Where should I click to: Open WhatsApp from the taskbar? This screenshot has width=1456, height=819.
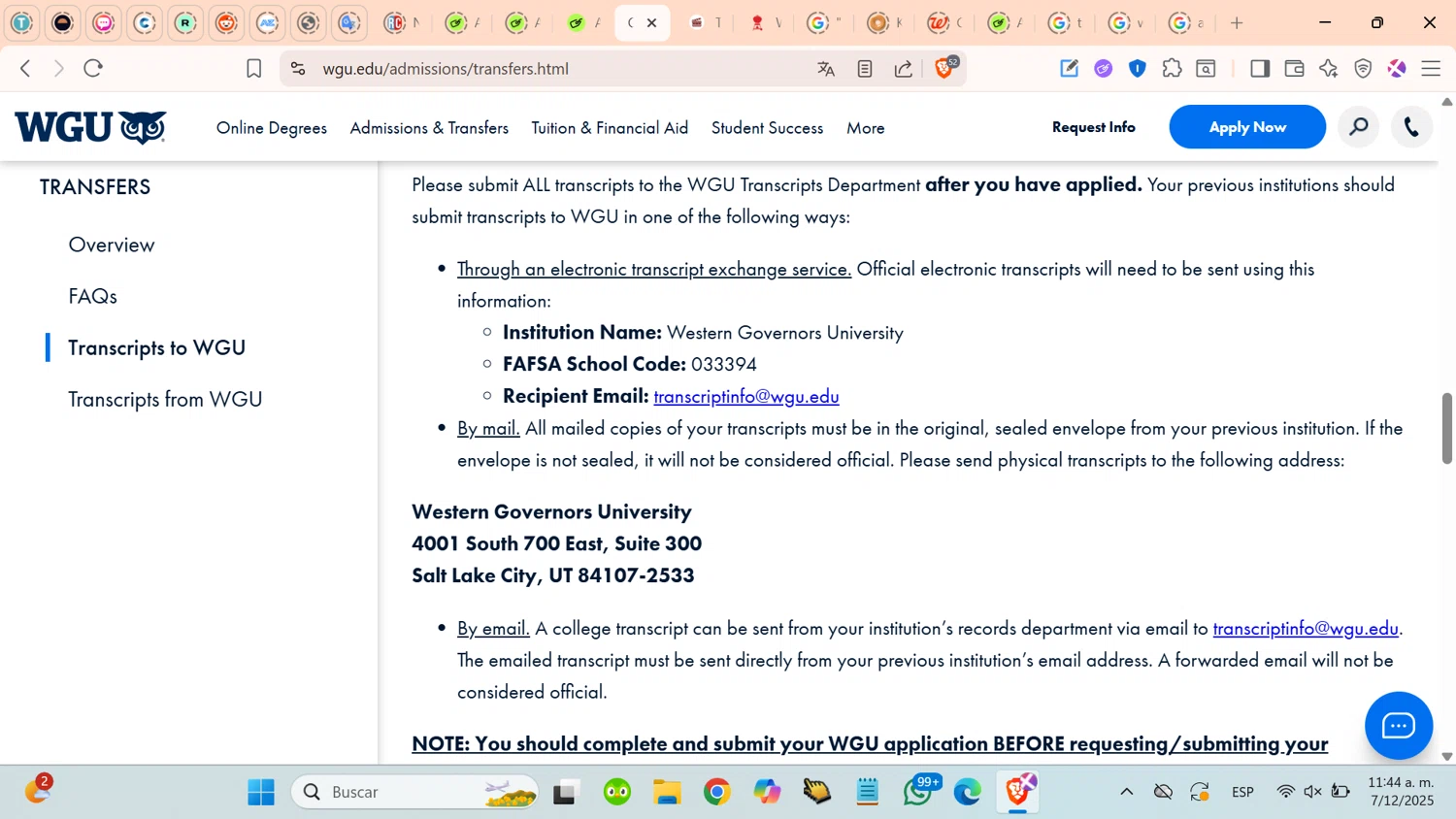918,792
